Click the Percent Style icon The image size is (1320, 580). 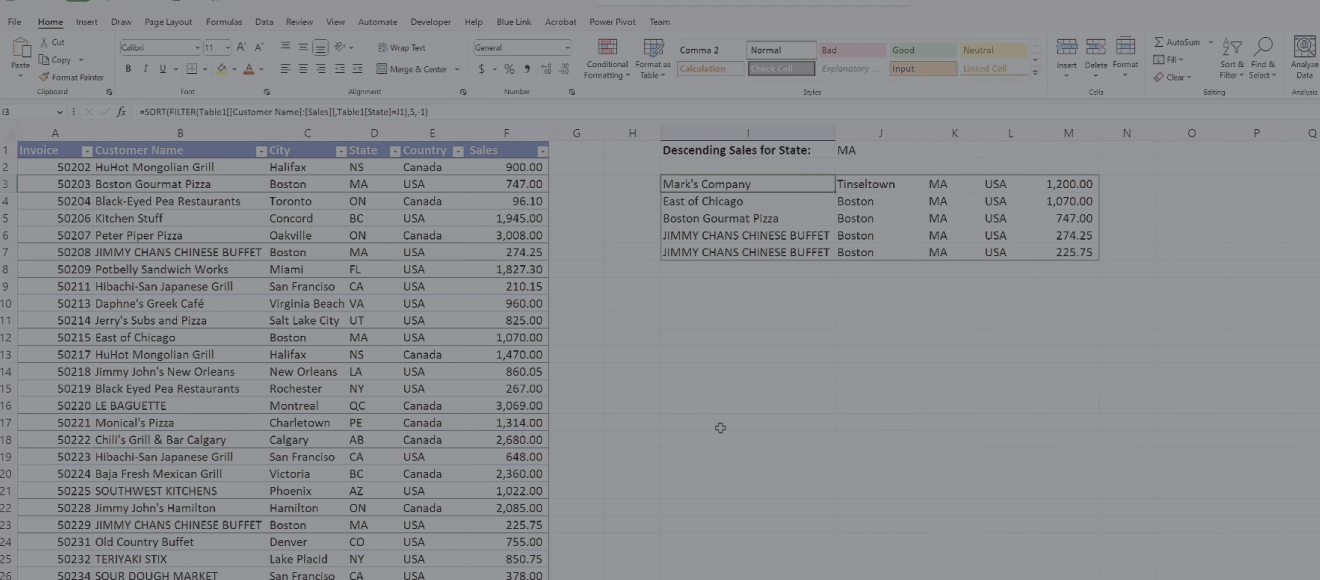pyautogui.click(x=509, y=69)
